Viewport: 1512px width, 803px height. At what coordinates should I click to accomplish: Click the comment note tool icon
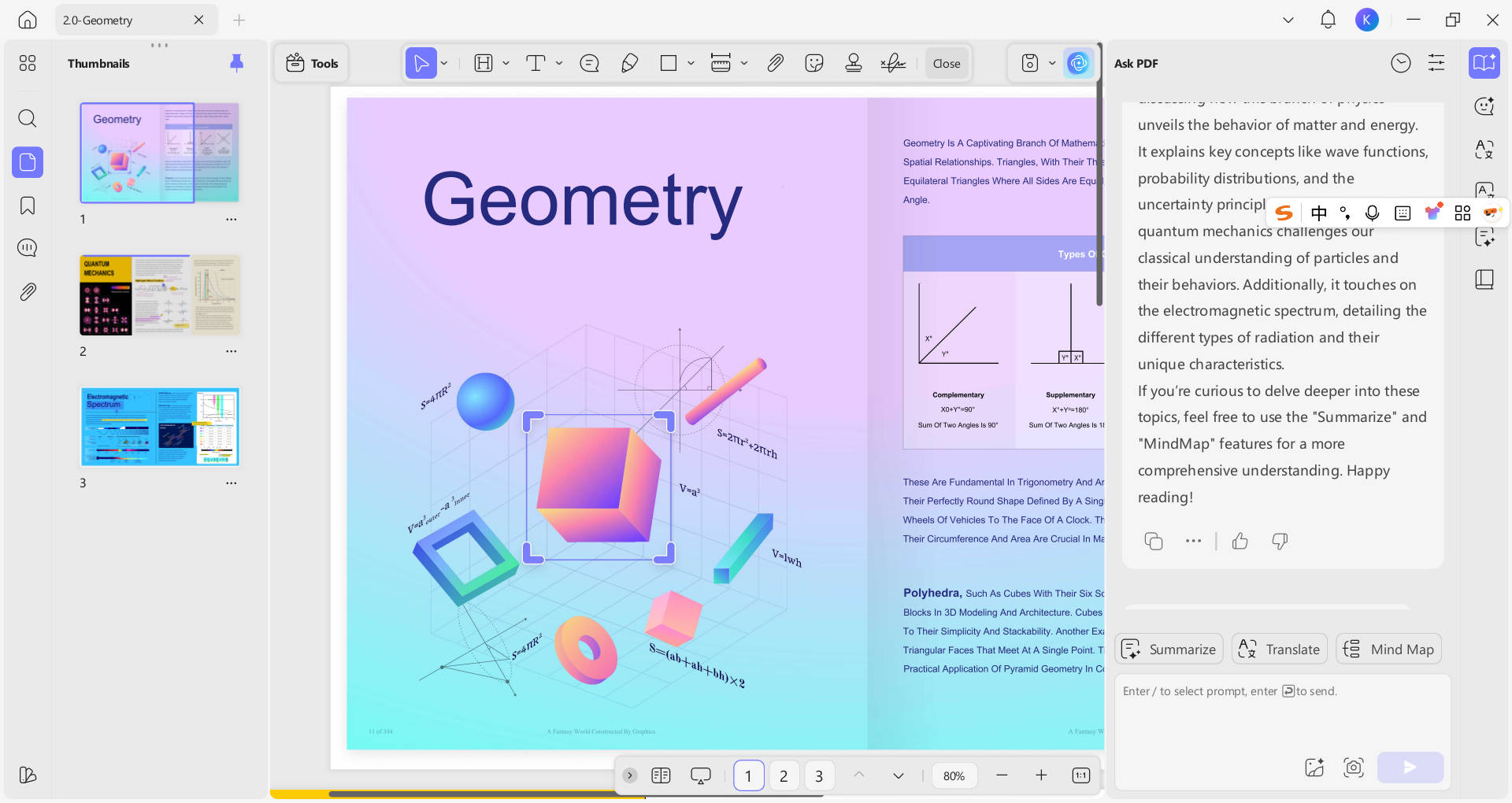[589, 63]
